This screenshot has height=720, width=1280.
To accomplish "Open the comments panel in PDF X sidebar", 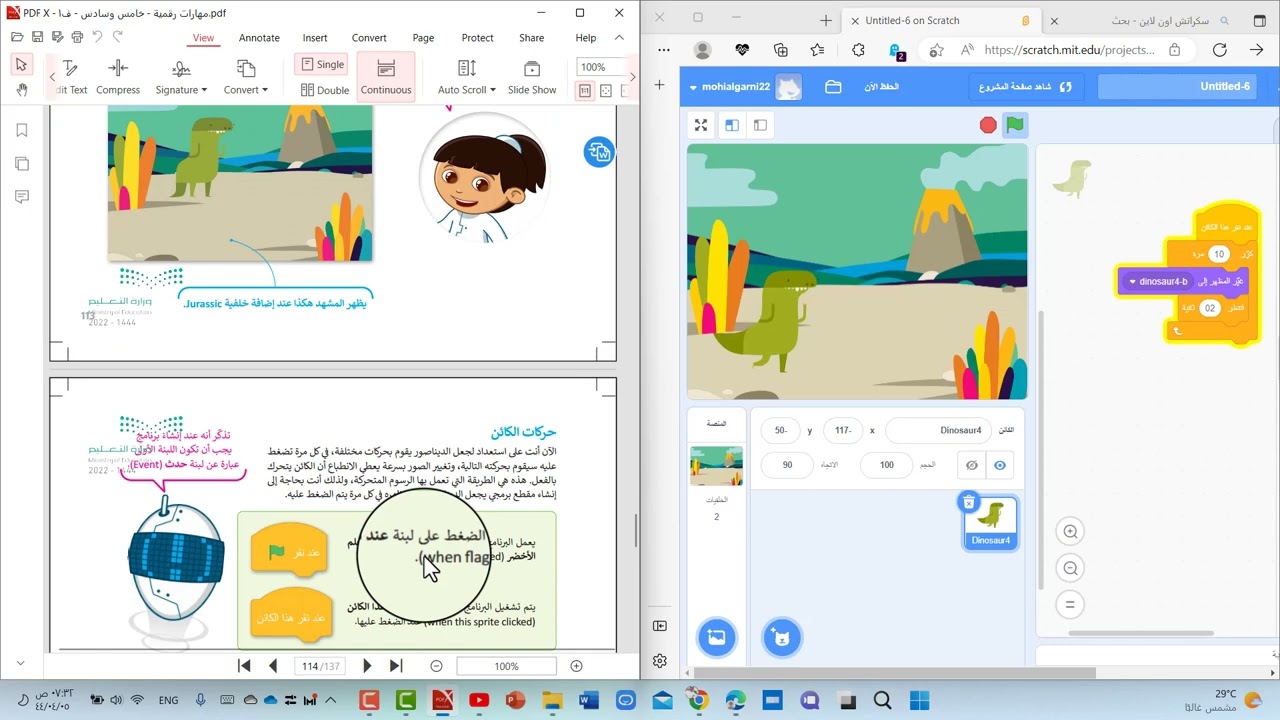I will tap(21, 197).
